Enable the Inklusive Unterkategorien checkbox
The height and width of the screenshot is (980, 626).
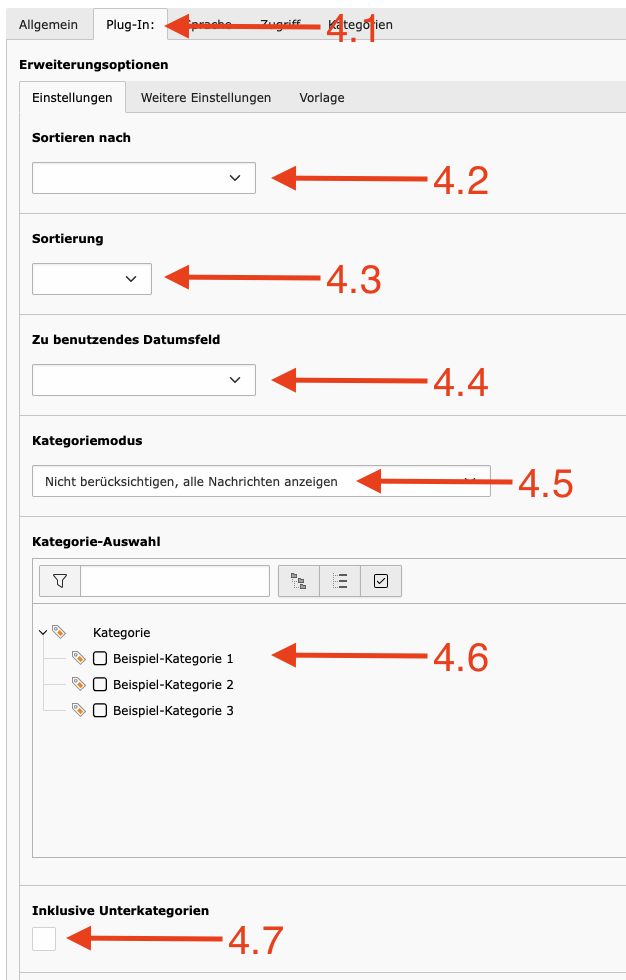pos(44,939)
